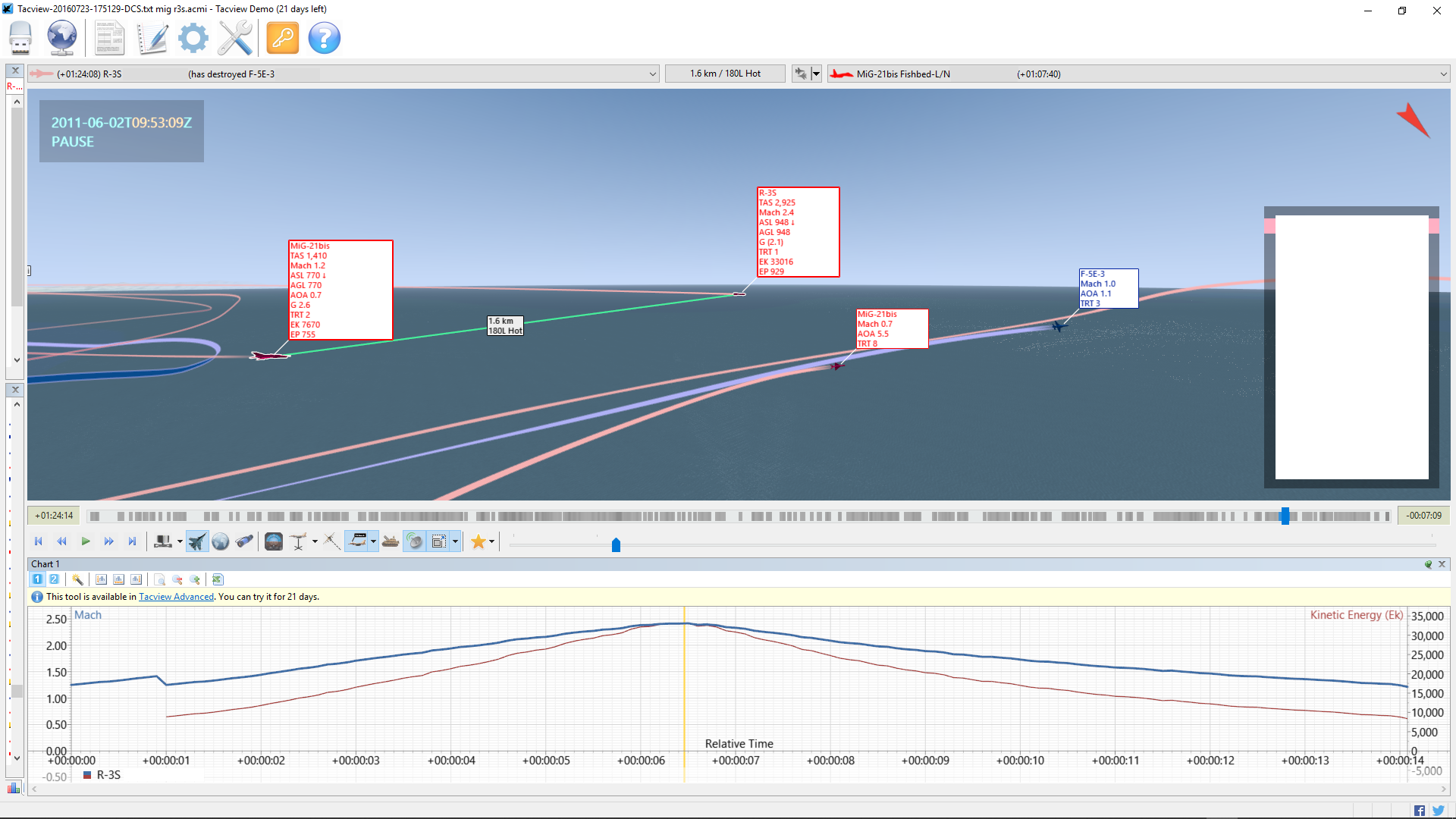Image resolution: width=1456 pixels, height=819 pixels.
Task: Click the Chart 1 panel title
Action: tap(45, 564)
